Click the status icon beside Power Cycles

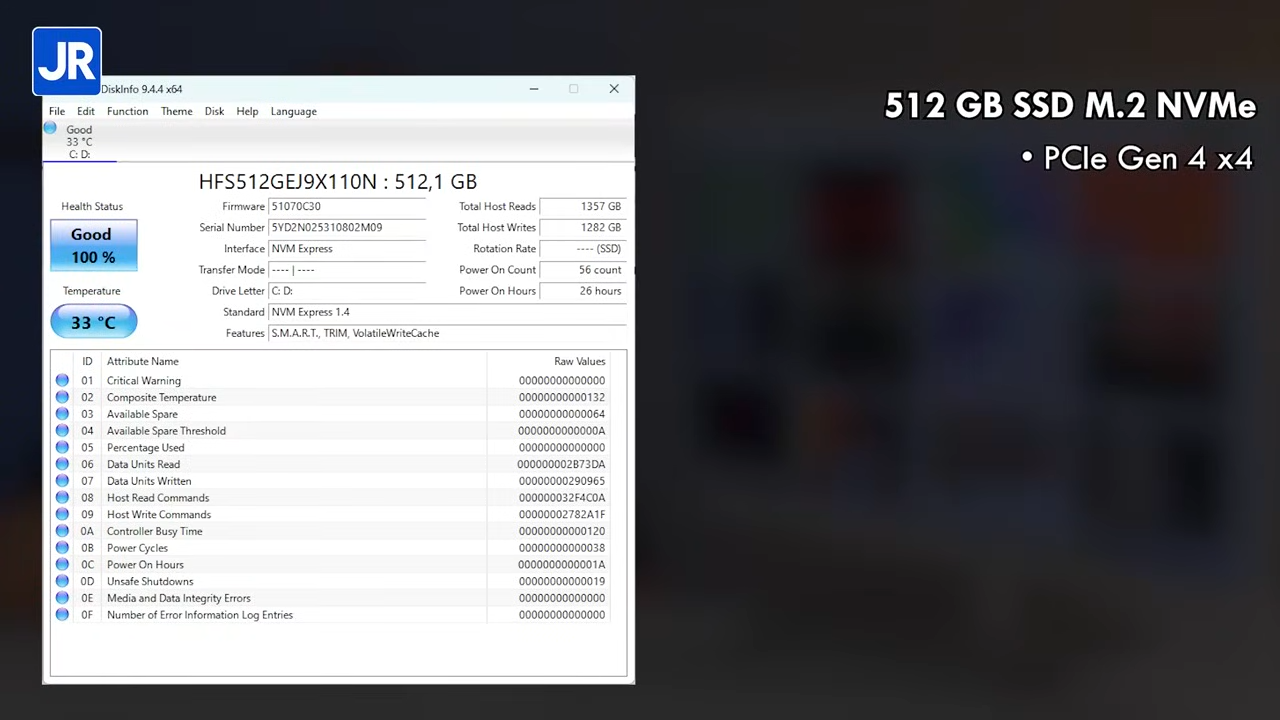click(x=62, y=547)
